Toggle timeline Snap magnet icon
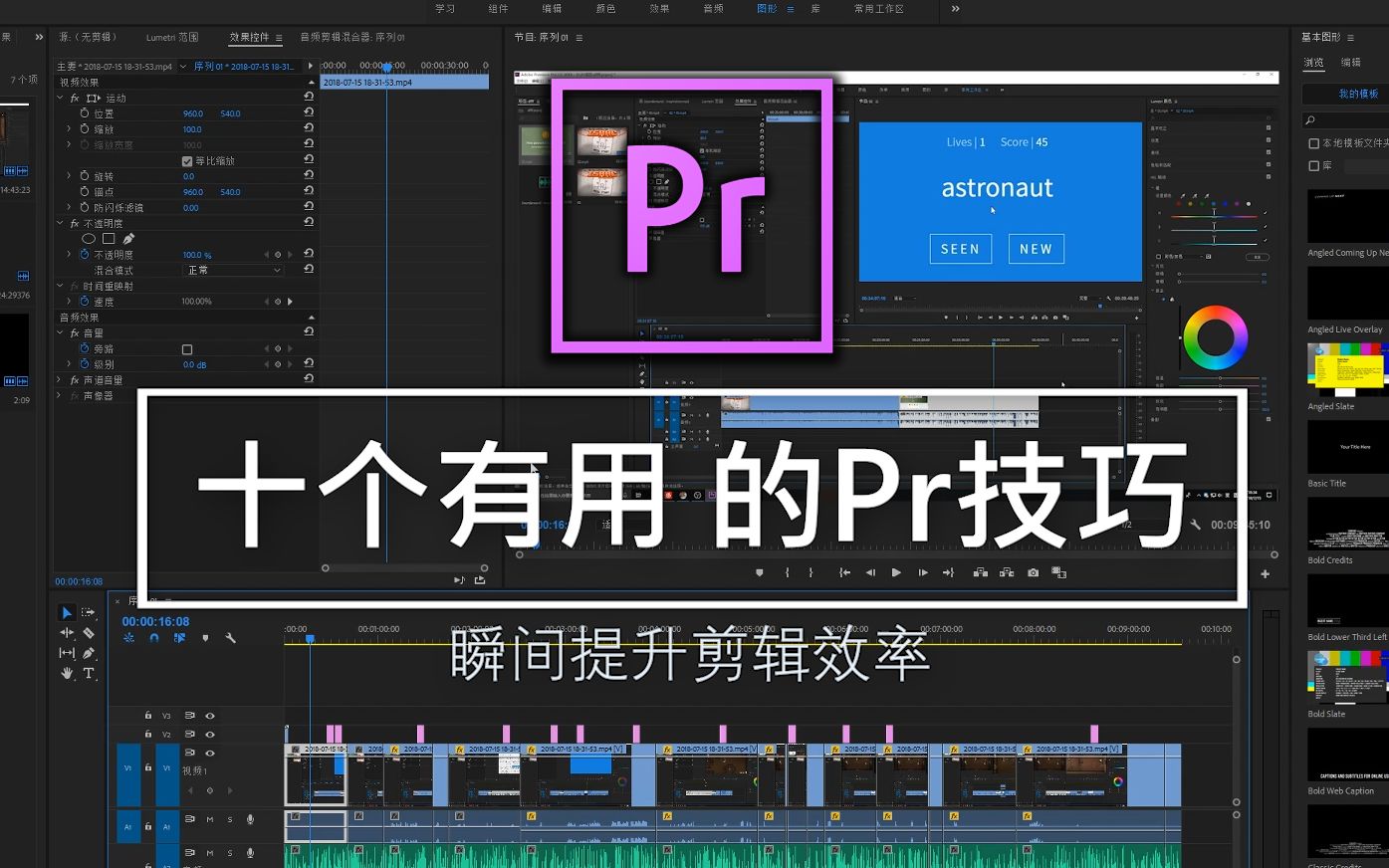This screenshot has width=1389, height=868. (x=154, y=638)
